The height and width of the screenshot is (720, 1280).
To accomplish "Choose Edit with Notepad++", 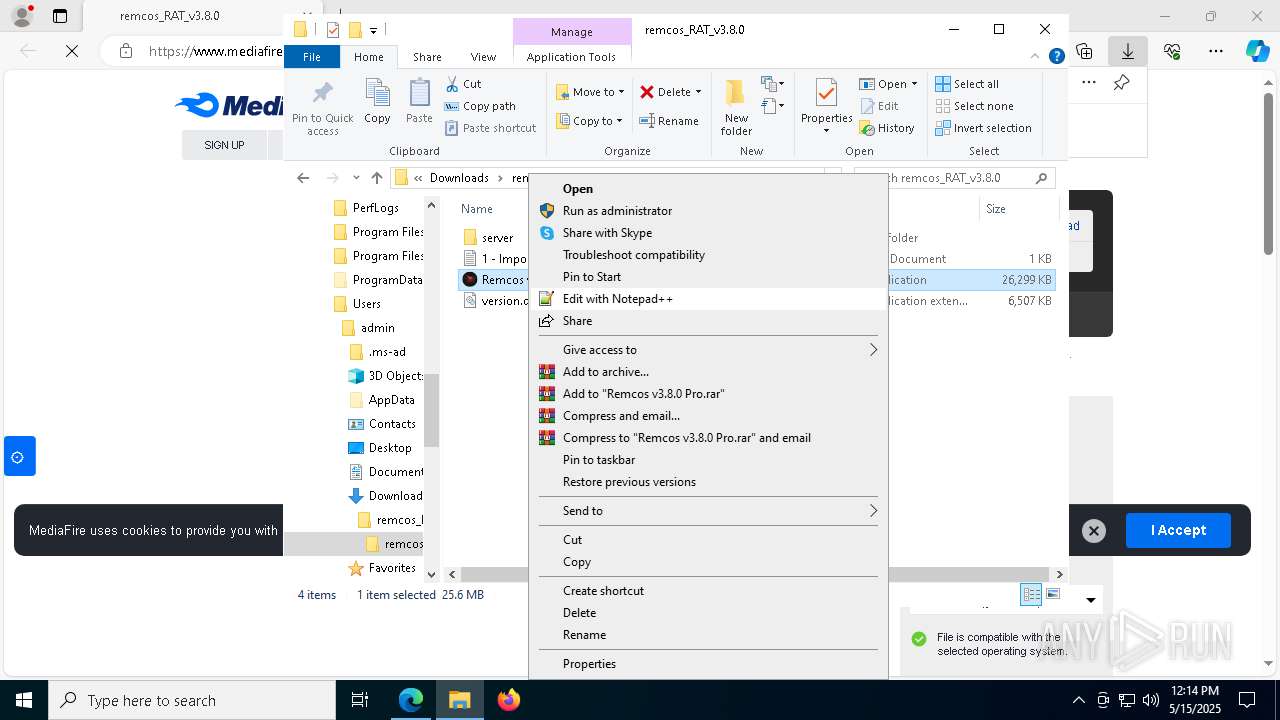I will pyautogui.click(x=707, y=299).
